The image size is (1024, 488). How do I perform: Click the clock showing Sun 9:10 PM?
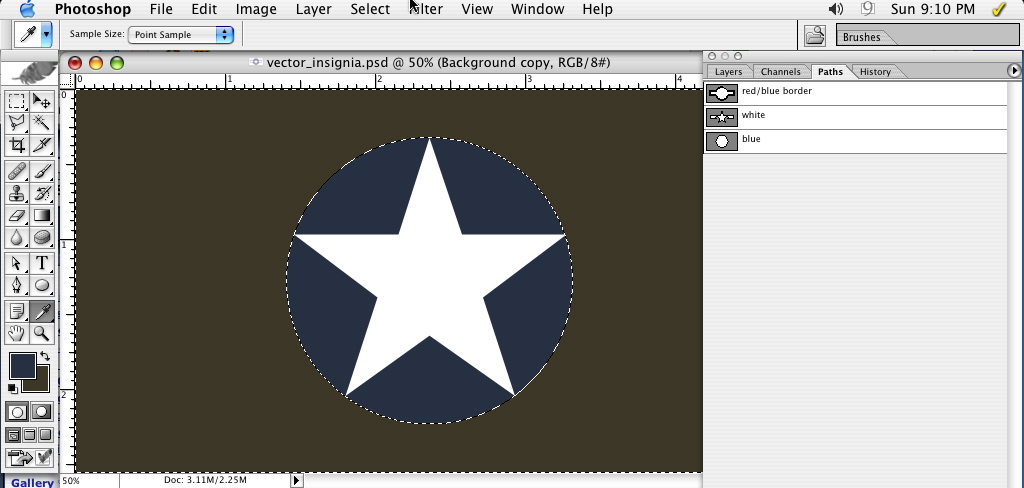[x=933, y=9]
